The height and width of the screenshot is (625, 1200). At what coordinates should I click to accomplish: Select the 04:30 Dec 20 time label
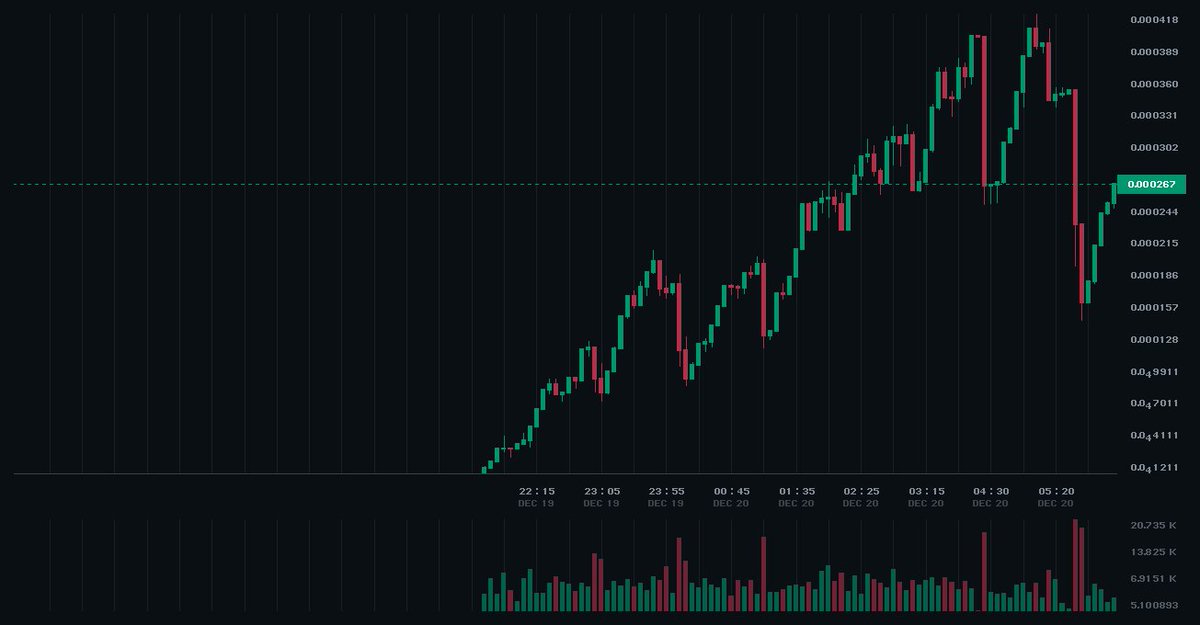[990, 497]
